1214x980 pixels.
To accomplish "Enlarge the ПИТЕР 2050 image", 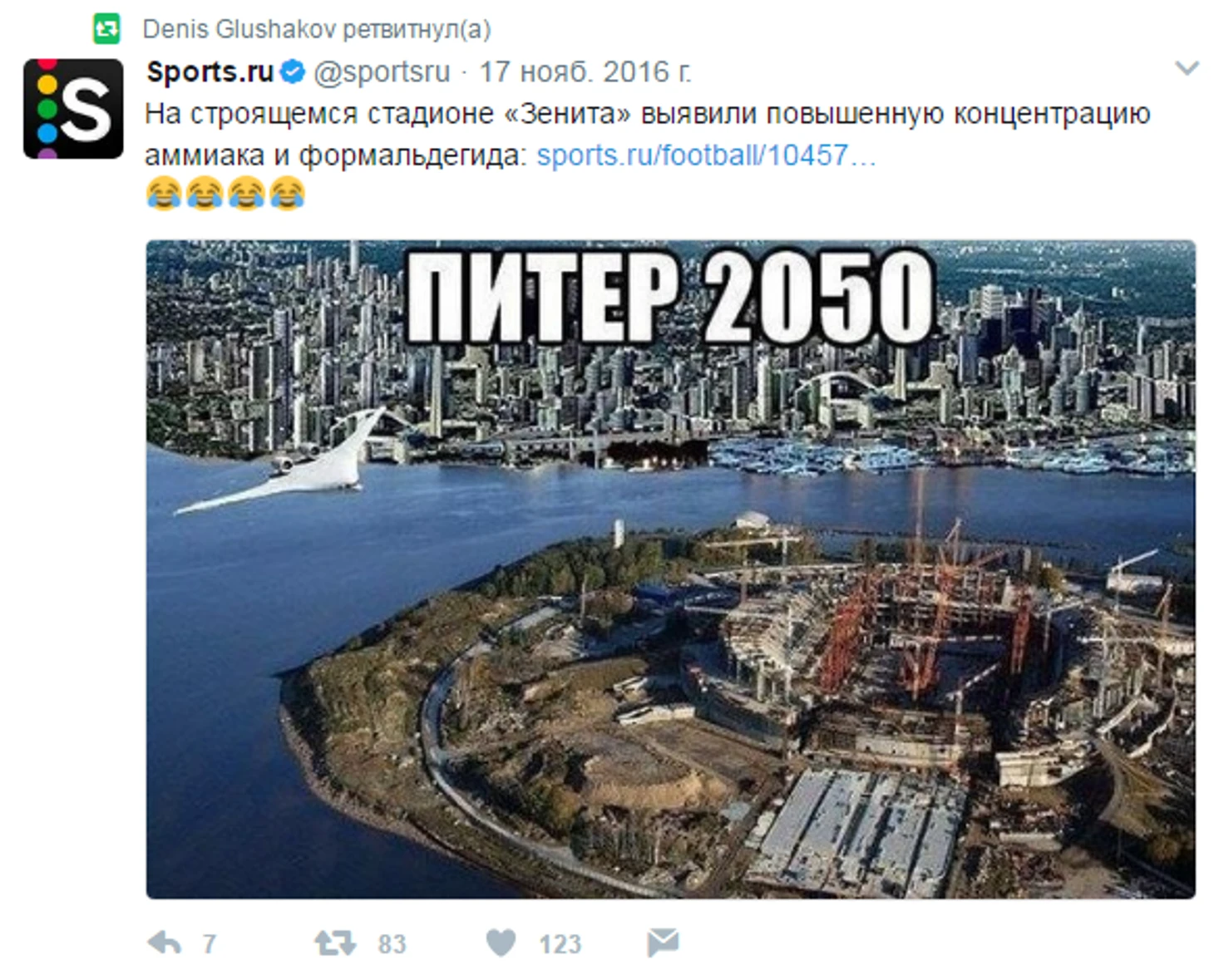I will (671, 569).
